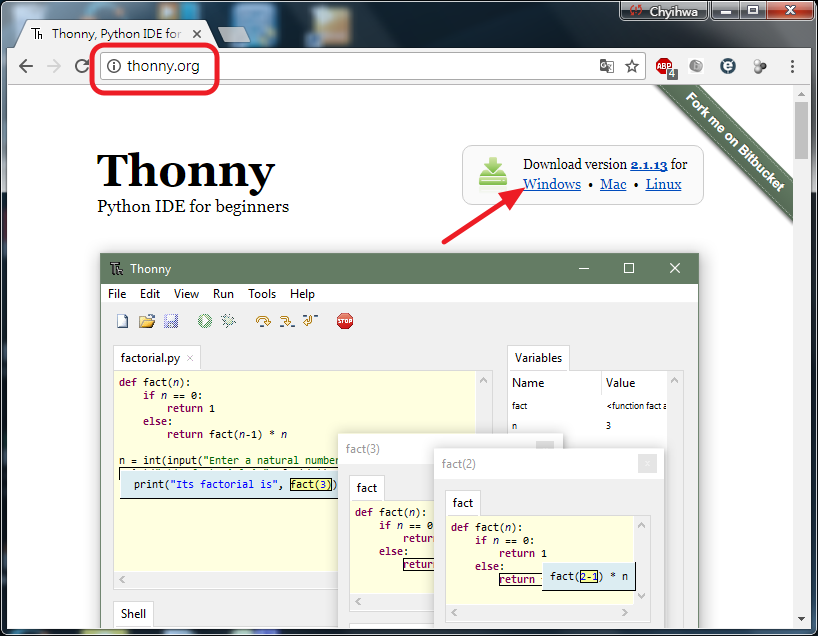Go back in Chrome
The height and width of the screenshot is (636, 818).
point(26,66)
